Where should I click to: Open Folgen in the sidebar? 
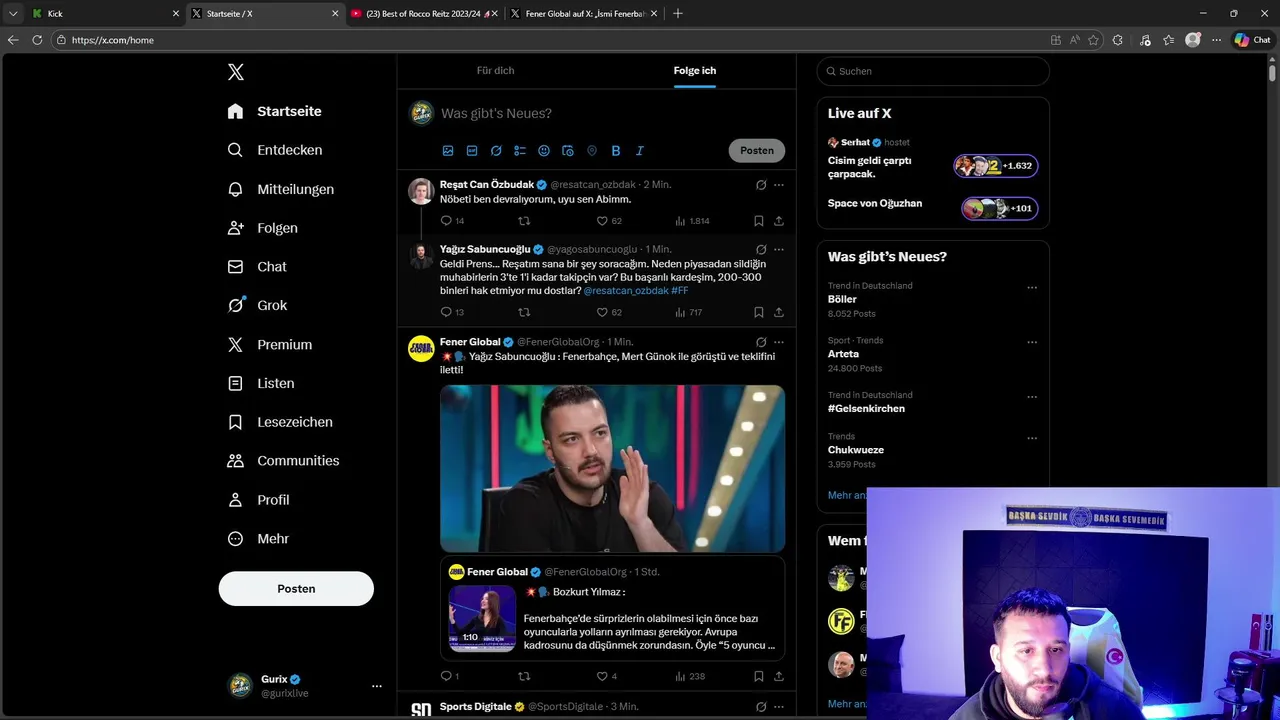262,228
